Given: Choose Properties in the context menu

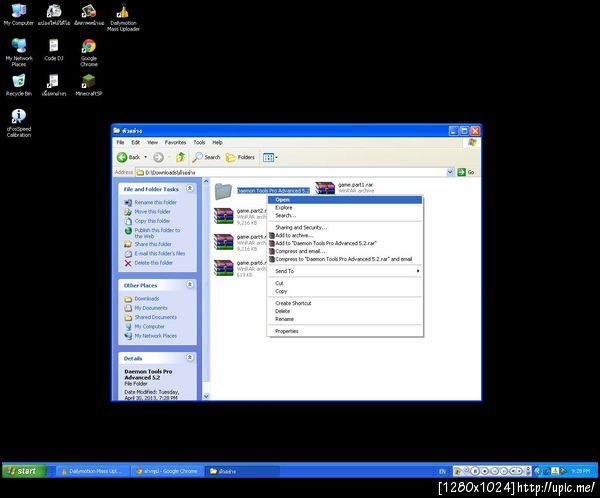Looking at the screenshot, I should click(345, 331).
